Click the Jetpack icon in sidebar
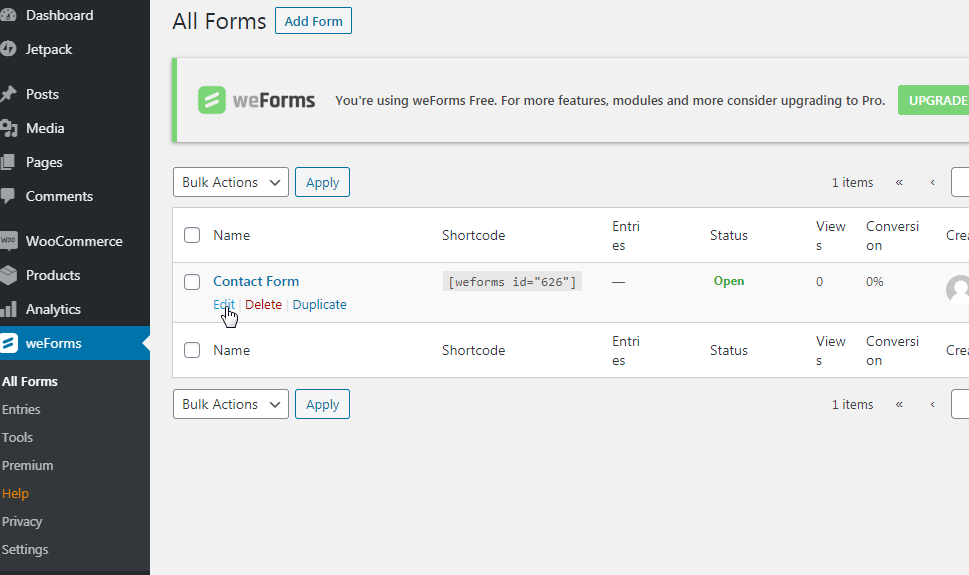Viewport: 969px width, 575px height. pyautogui.click(x=8, y=49)
